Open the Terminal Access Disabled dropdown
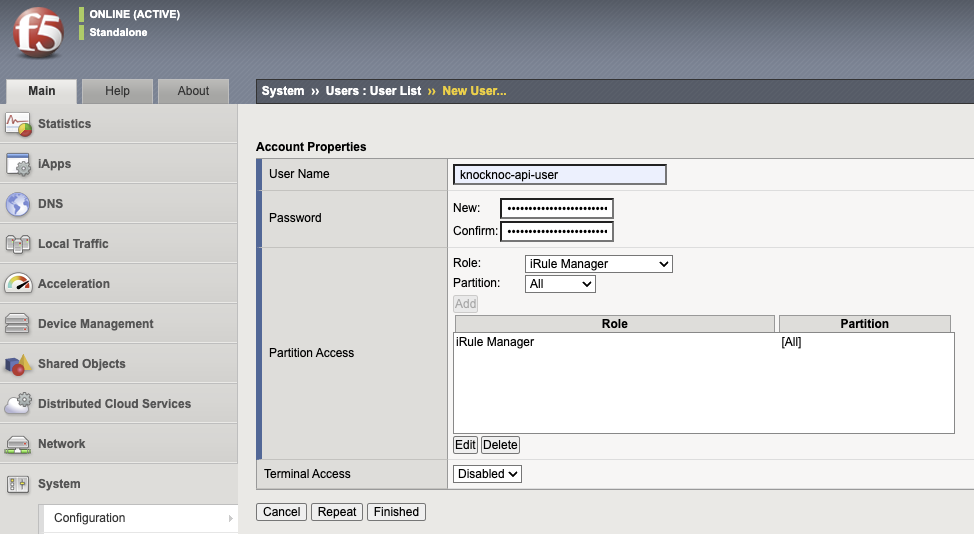 487,474
